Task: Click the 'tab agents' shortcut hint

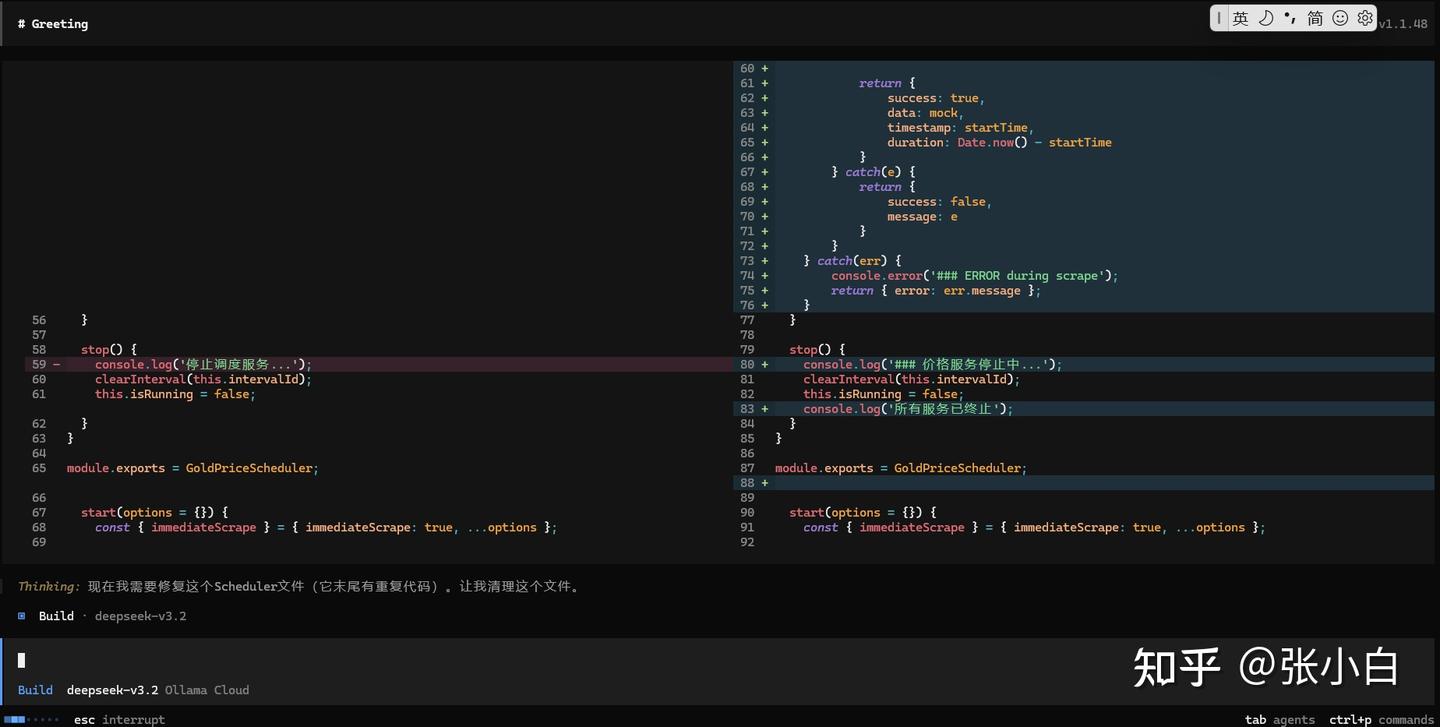Action: tap(1280, 719)
